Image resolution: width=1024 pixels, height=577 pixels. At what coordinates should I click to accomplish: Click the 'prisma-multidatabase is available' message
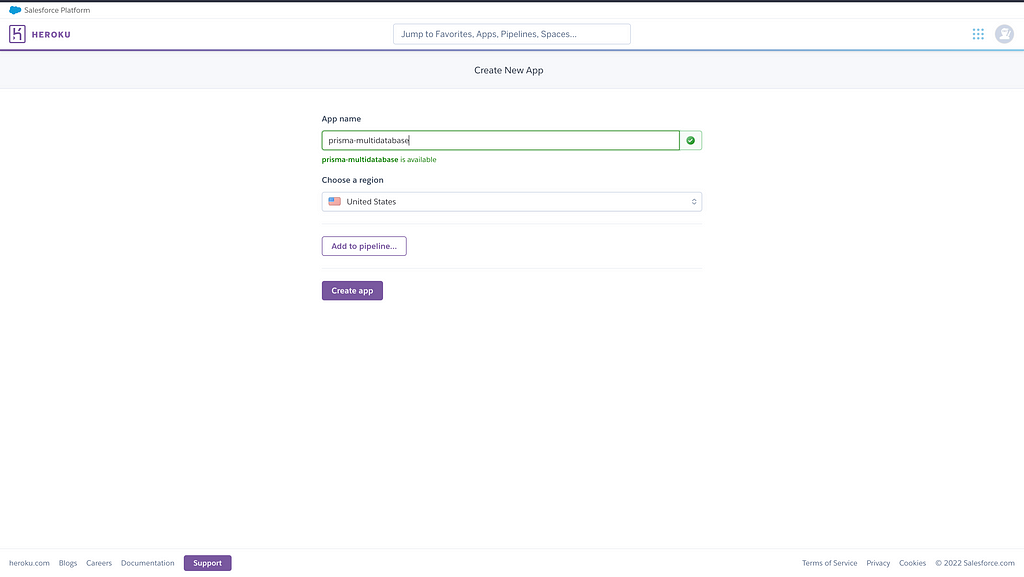tap(379, 159)
